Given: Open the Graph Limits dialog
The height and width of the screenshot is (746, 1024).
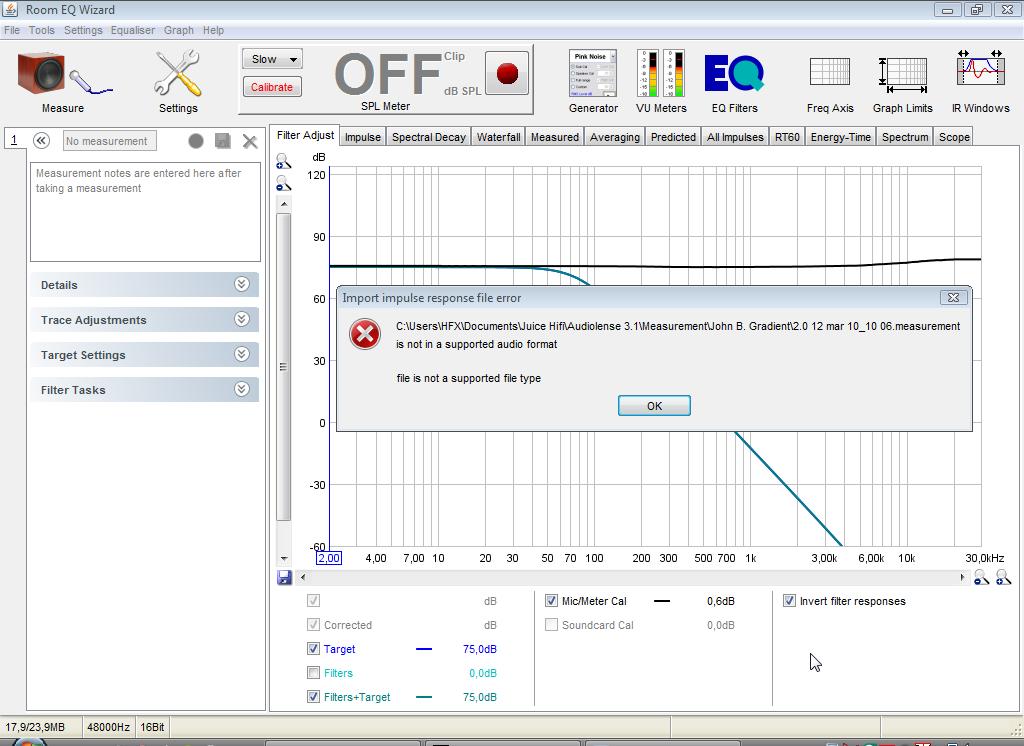Looking at the screenshot, I should (x=902, y=74).
